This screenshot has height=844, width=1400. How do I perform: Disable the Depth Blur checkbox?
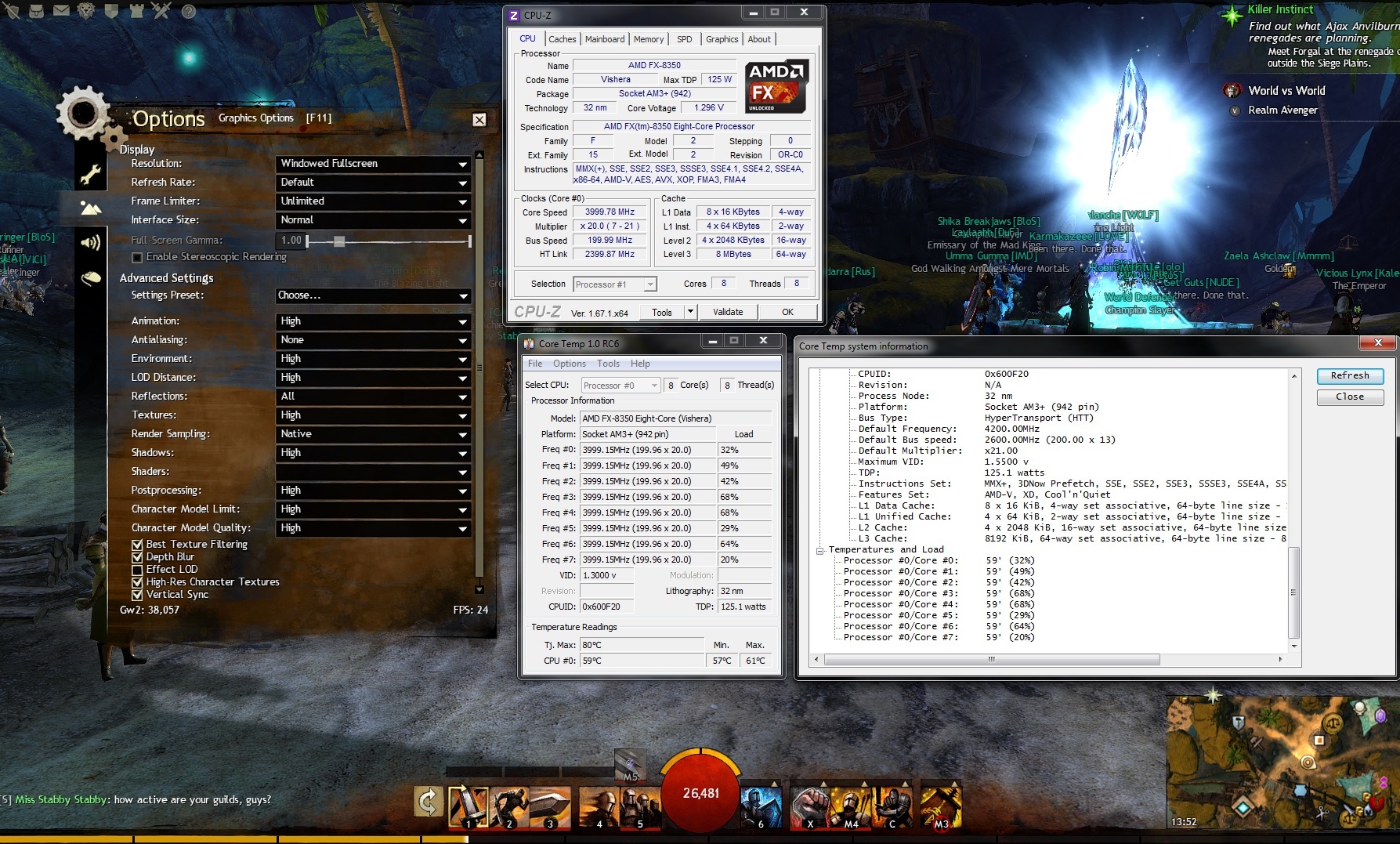point(137,557)
